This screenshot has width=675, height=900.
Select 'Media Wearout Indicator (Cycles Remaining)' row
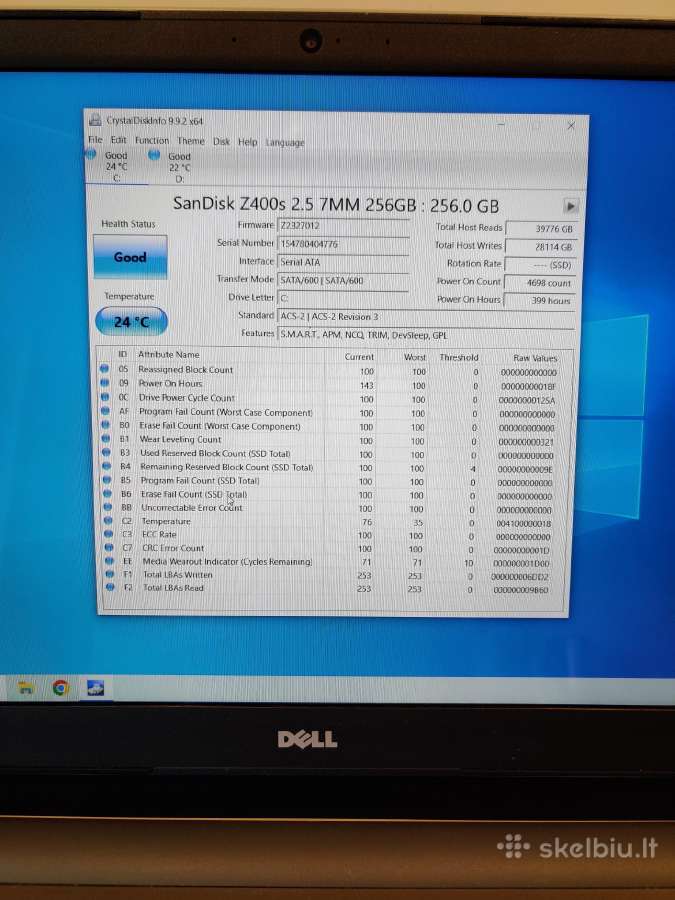coord(333,562)
